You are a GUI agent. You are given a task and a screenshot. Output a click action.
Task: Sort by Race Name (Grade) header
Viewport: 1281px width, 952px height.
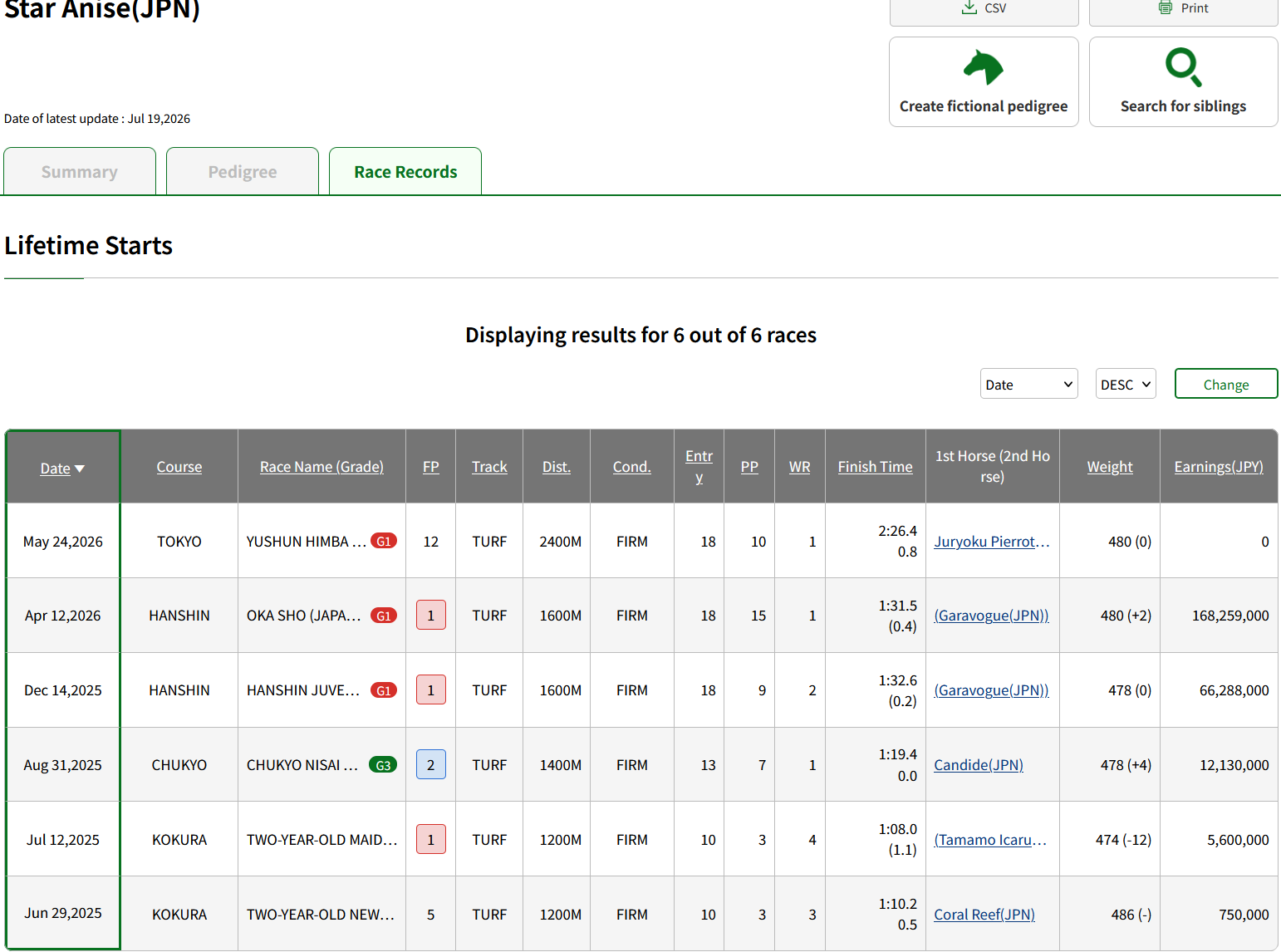tap(321, 466)
